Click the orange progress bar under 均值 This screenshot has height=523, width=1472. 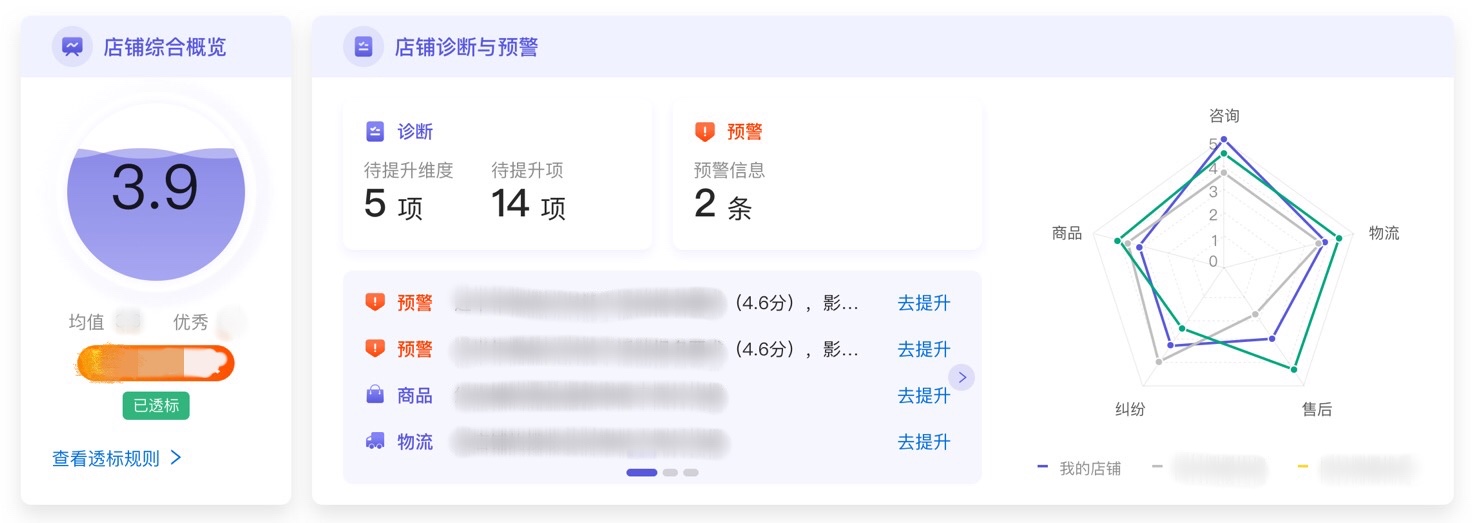tap(156, 362)
